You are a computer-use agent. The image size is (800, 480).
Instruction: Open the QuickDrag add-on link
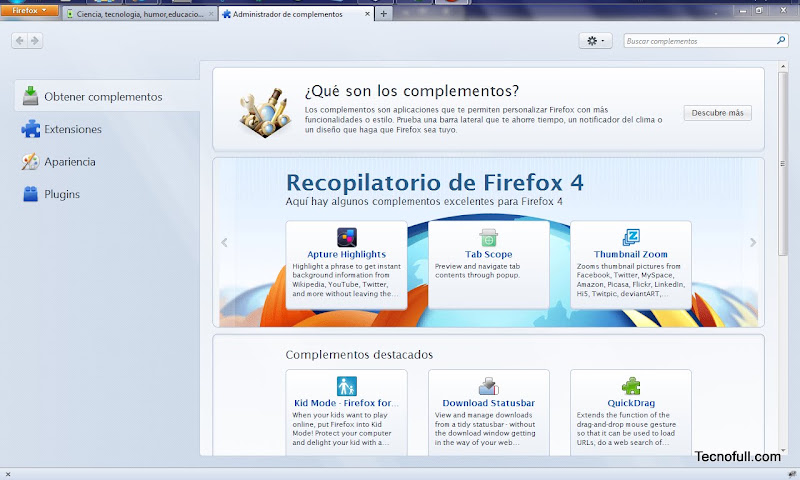point(631,403)
